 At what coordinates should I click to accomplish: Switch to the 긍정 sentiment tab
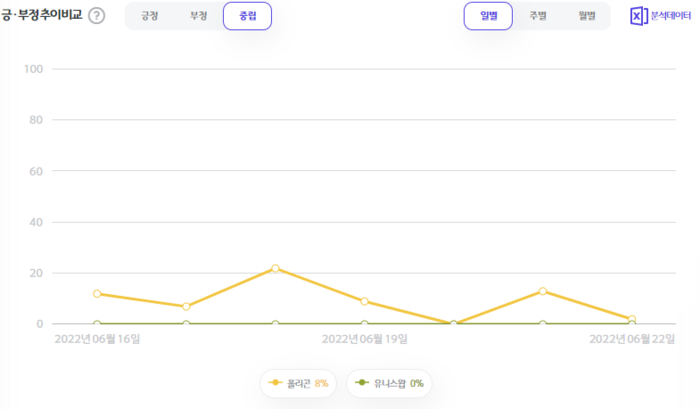tap(150, 16)
